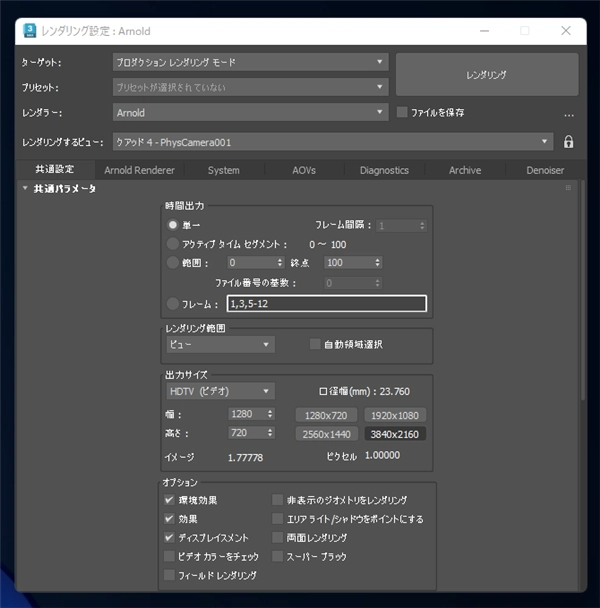Click the 範囲 start field showing 0
The width and height of the screenshot is (600, 608).
click(x=252, y=263)
